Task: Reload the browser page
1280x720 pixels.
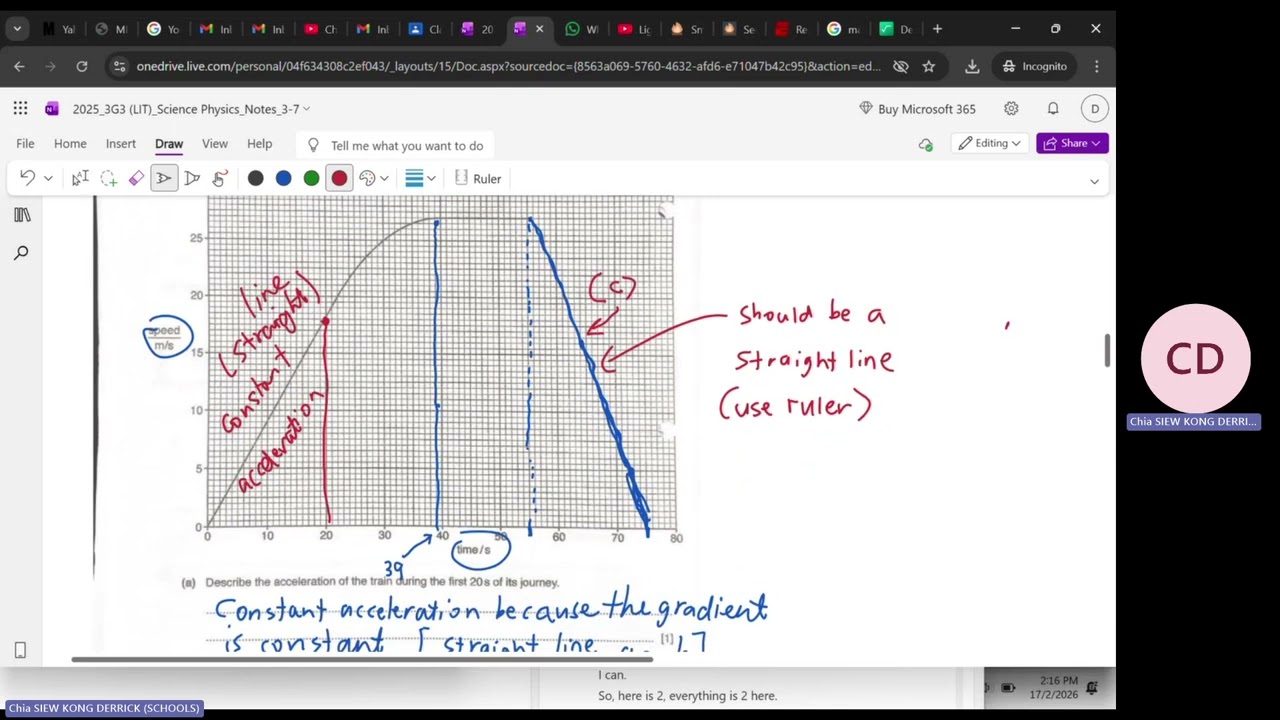Action: coord(82,66)
